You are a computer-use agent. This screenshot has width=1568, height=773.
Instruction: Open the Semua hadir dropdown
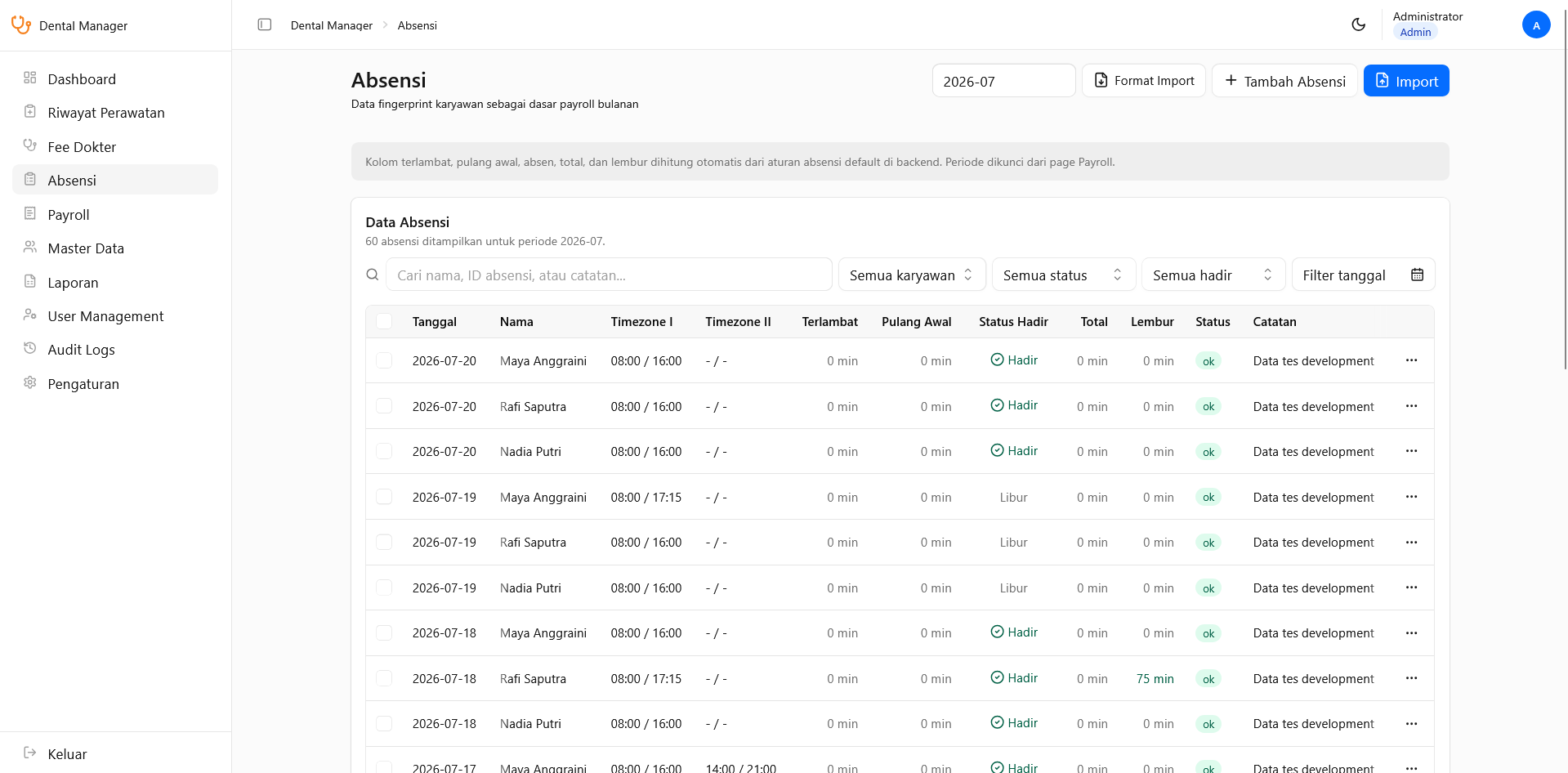[x=1213, y=275]
